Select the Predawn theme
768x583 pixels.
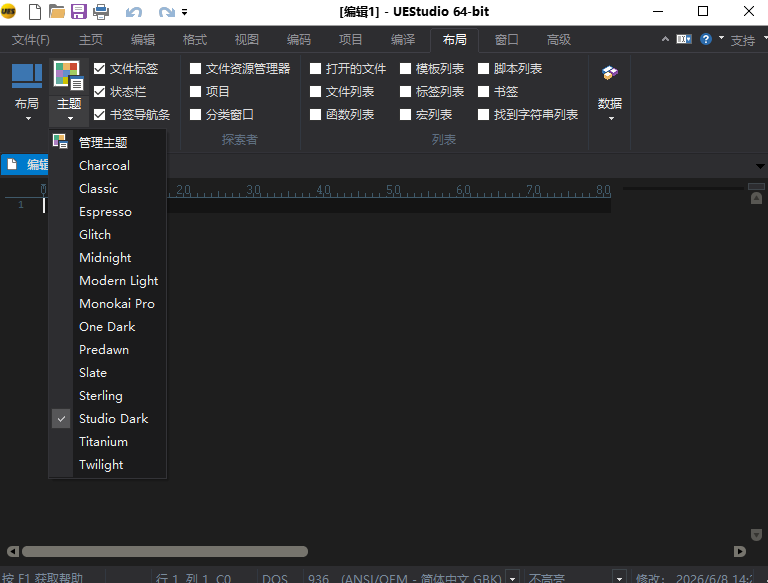tap(108, 350)
